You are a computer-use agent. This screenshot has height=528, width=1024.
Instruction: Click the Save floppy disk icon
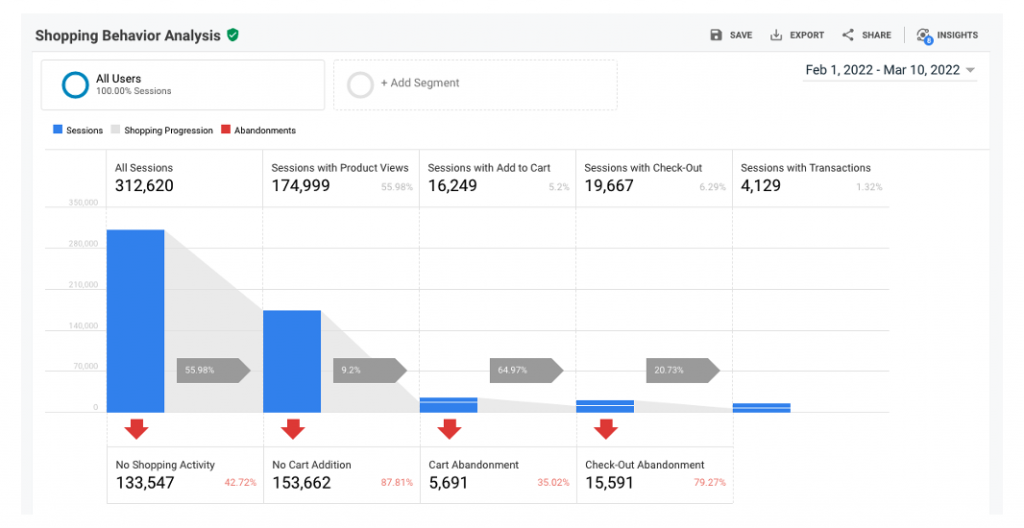pos(716,35)
